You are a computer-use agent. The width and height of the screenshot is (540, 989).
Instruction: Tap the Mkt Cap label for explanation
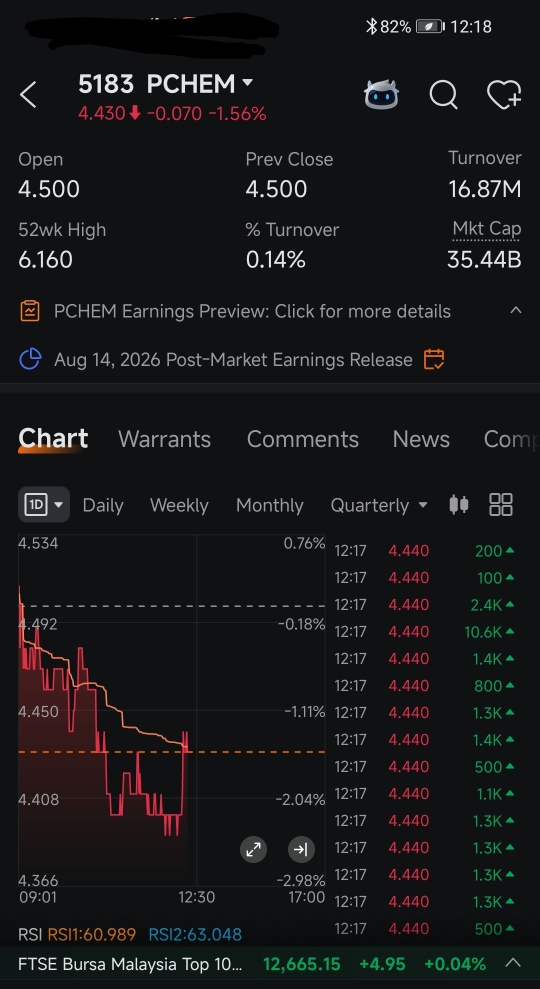(486, 228)
